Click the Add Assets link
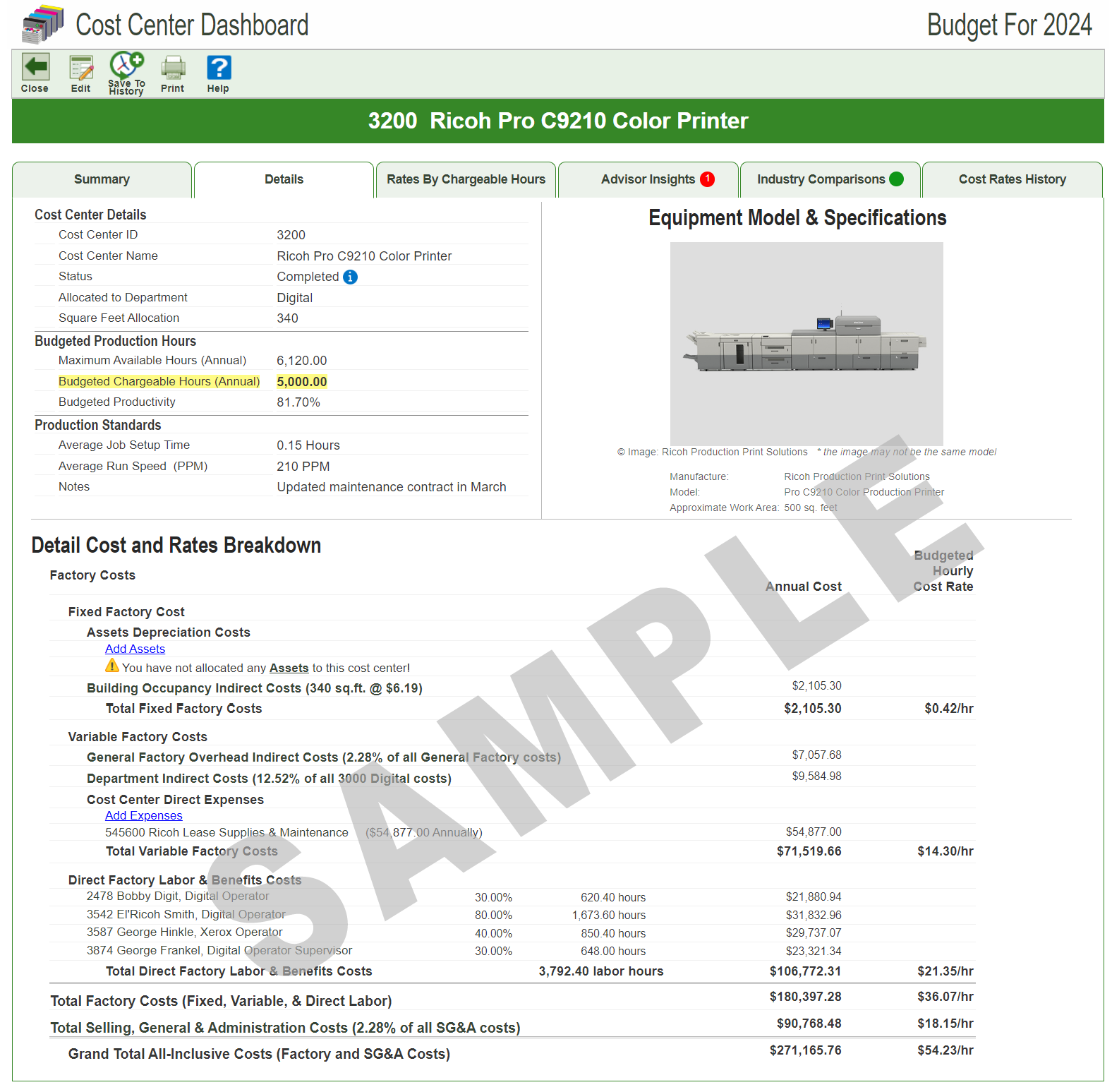 pos(135,649)
